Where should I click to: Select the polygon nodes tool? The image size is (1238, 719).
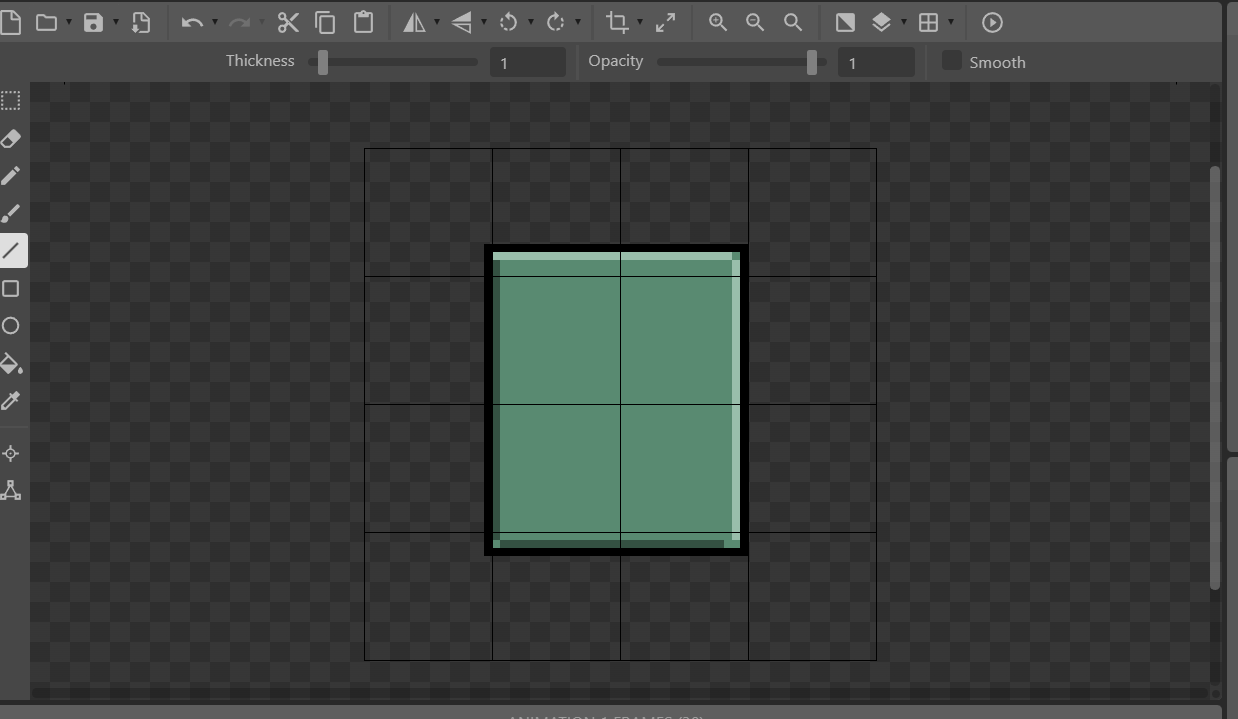coord(11,490)
